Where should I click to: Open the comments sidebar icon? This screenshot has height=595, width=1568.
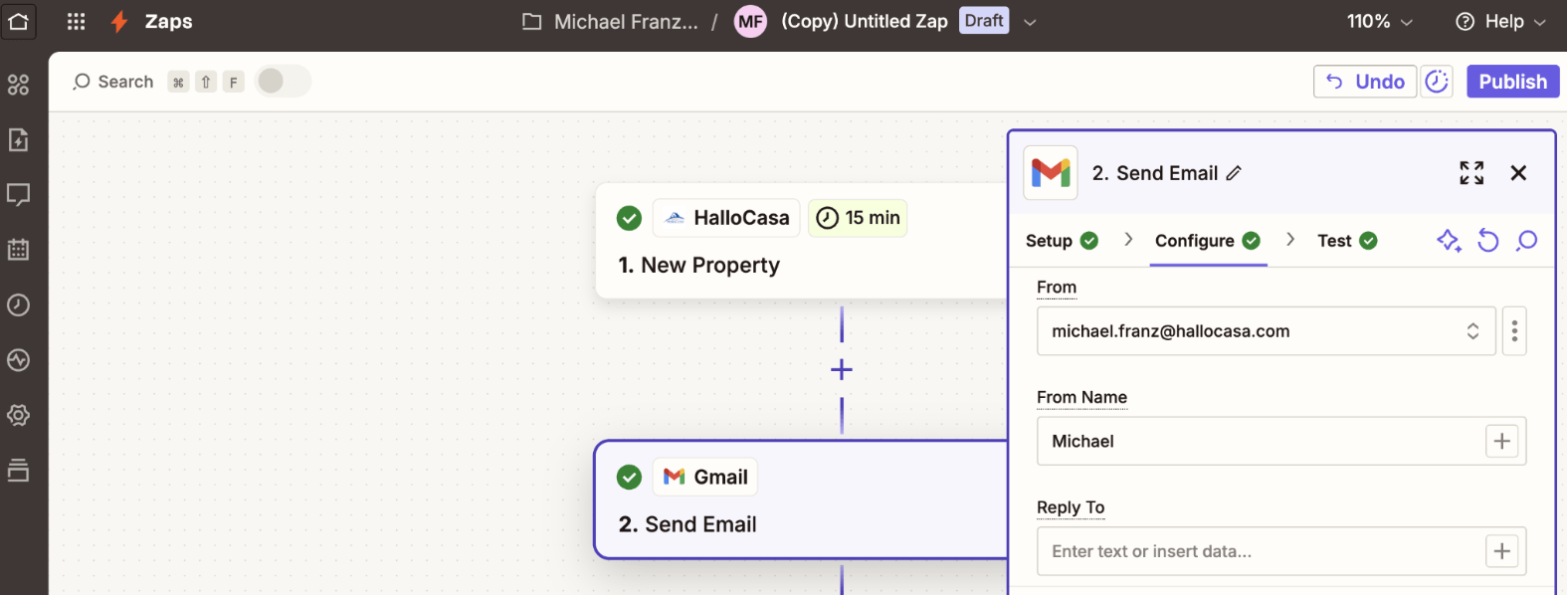pos(19,194)
